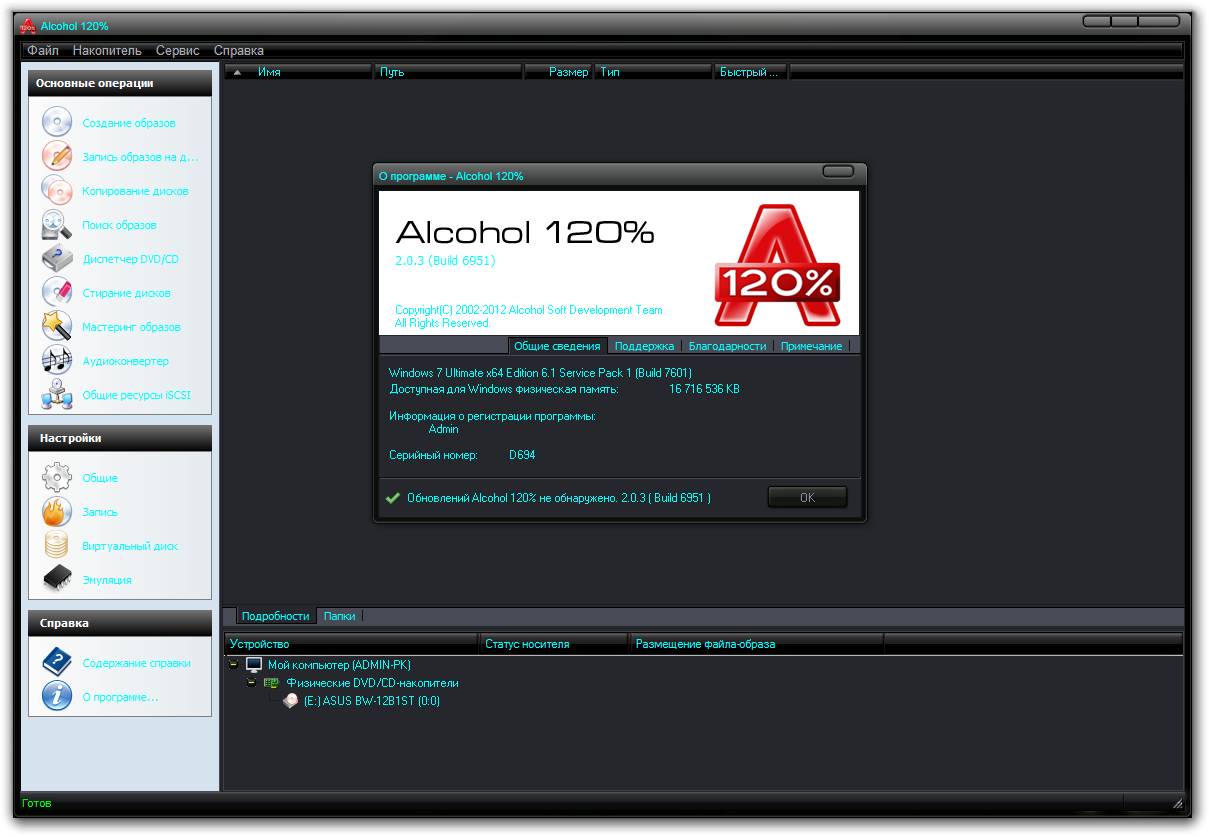
Task: Open the Файл menu
Action: coord(43,50)
